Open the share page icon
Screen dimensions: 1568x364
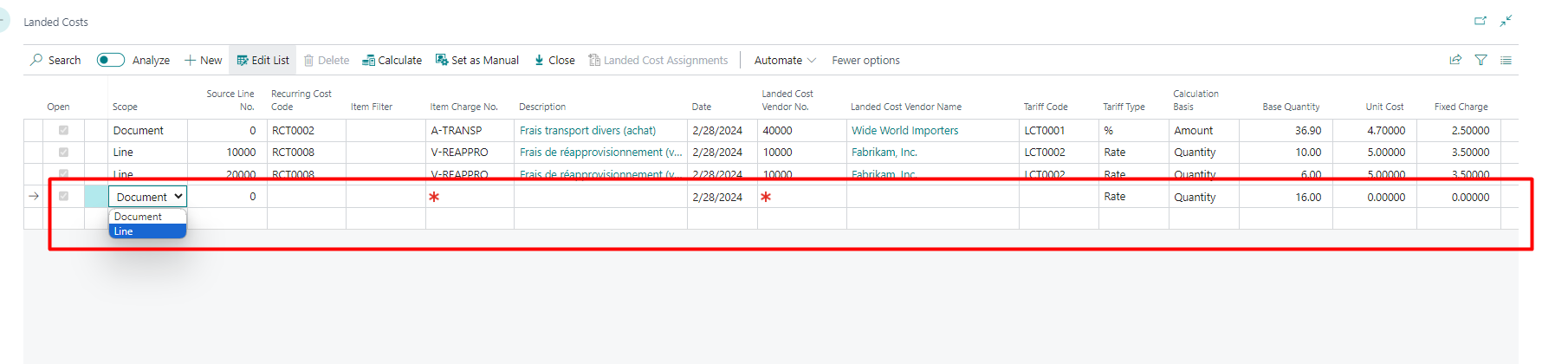pyautogui.click(x=1455, y=60)
